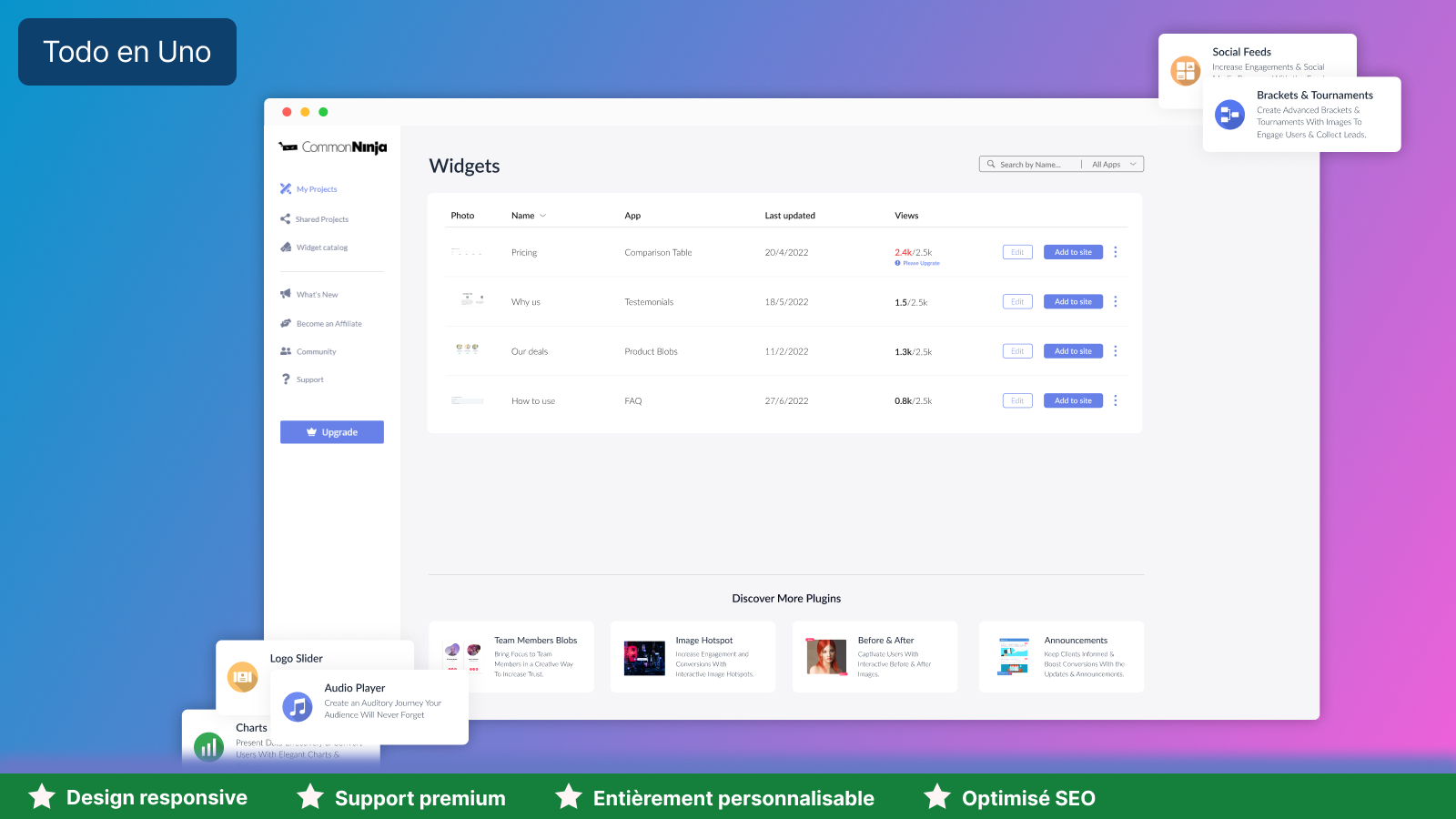Click the Pricing widget thumbnail
The width and height of the screenshot is (1456, 819).
[x=467, y=252]
